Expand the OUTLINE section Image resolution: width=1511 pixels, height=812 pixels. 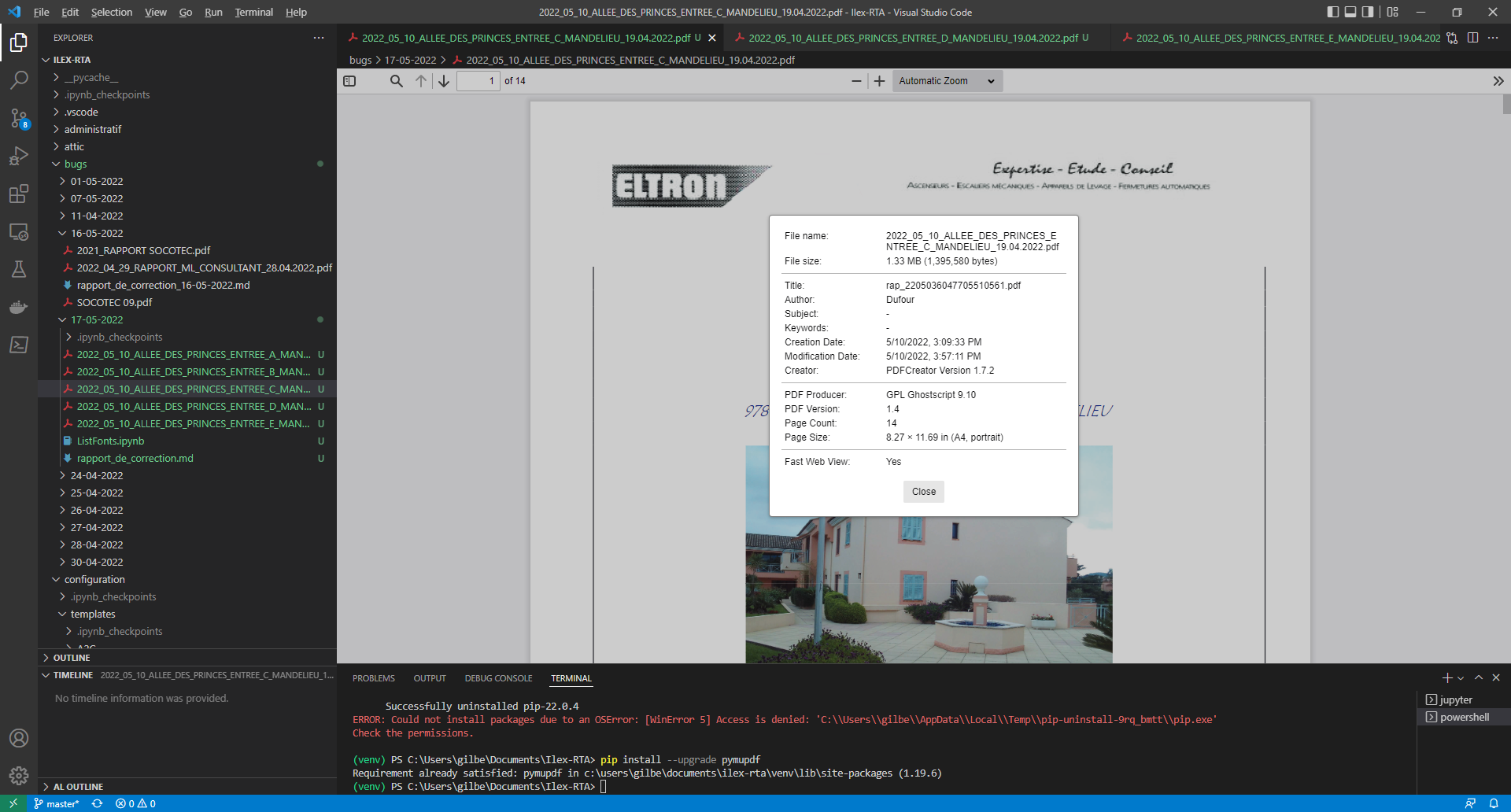(x=187, y=658)
